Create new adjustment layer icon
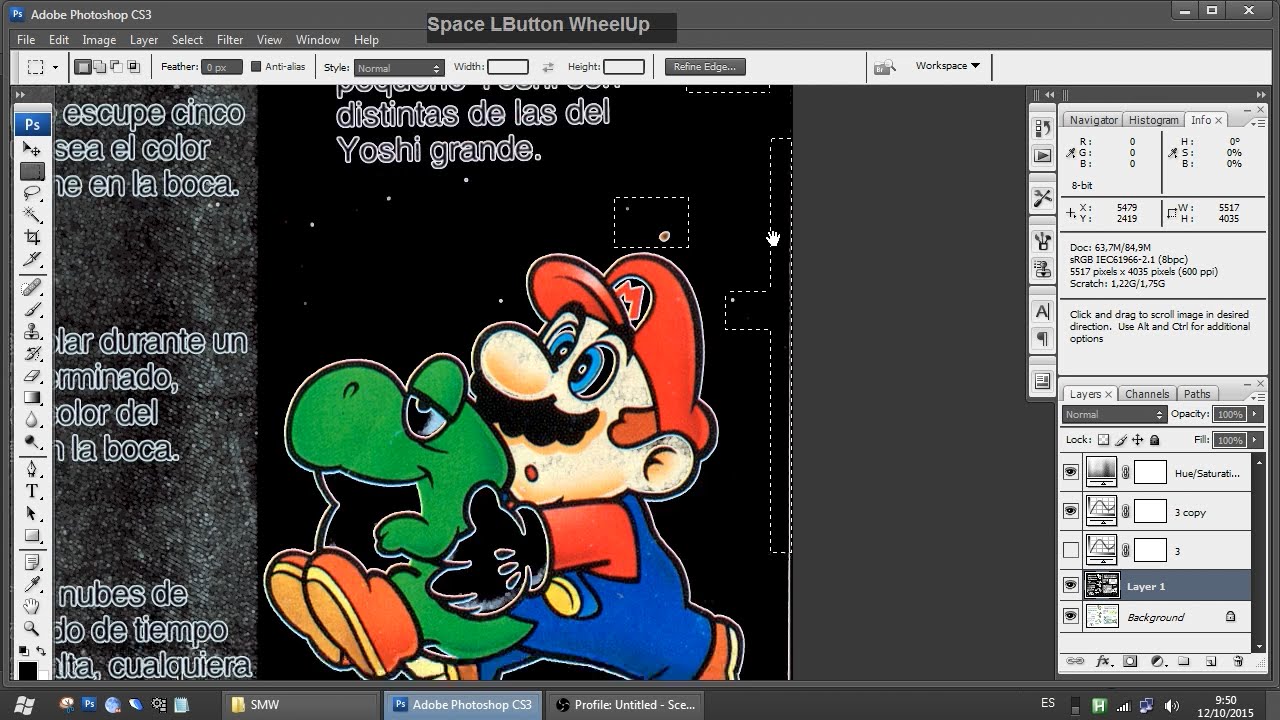 pyautogui.click(x=1157, y=661)
